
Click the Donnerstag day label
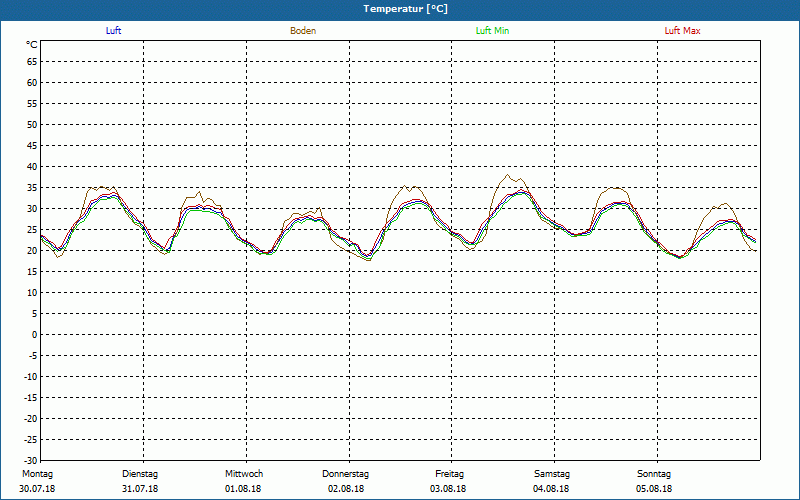tap(345, 474)
